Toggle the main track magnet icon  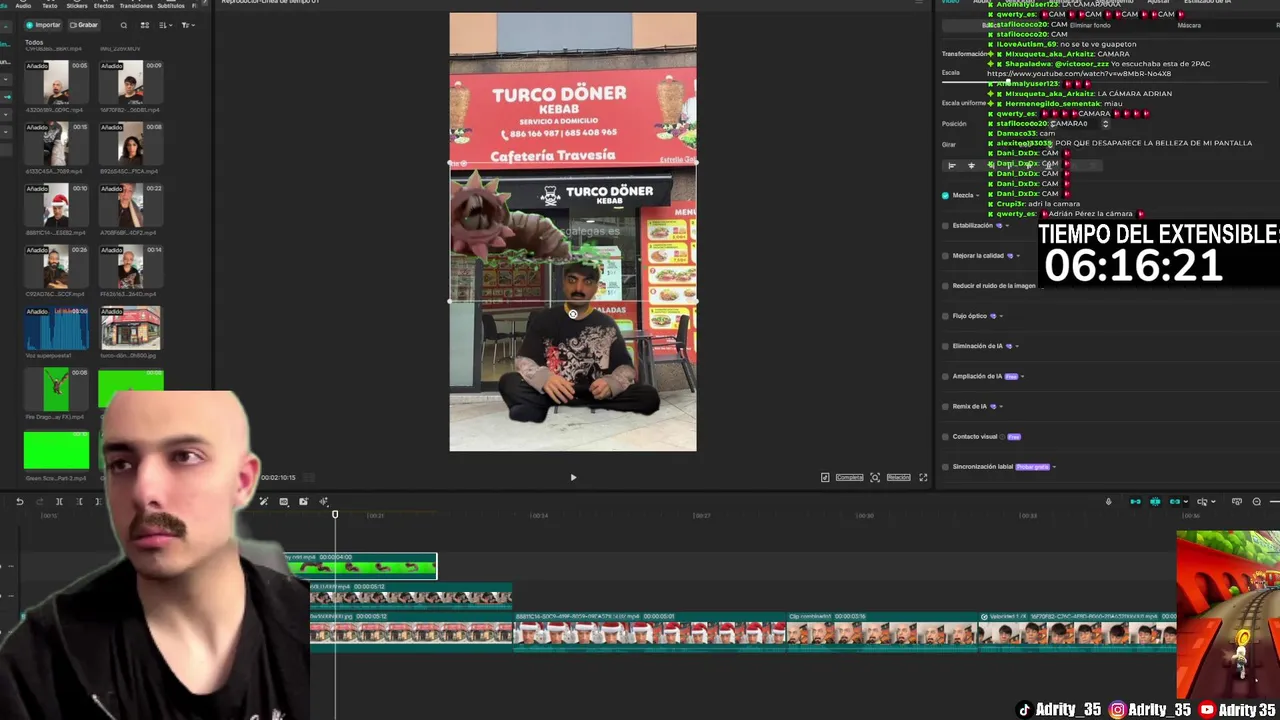(x=1135, y=502)
